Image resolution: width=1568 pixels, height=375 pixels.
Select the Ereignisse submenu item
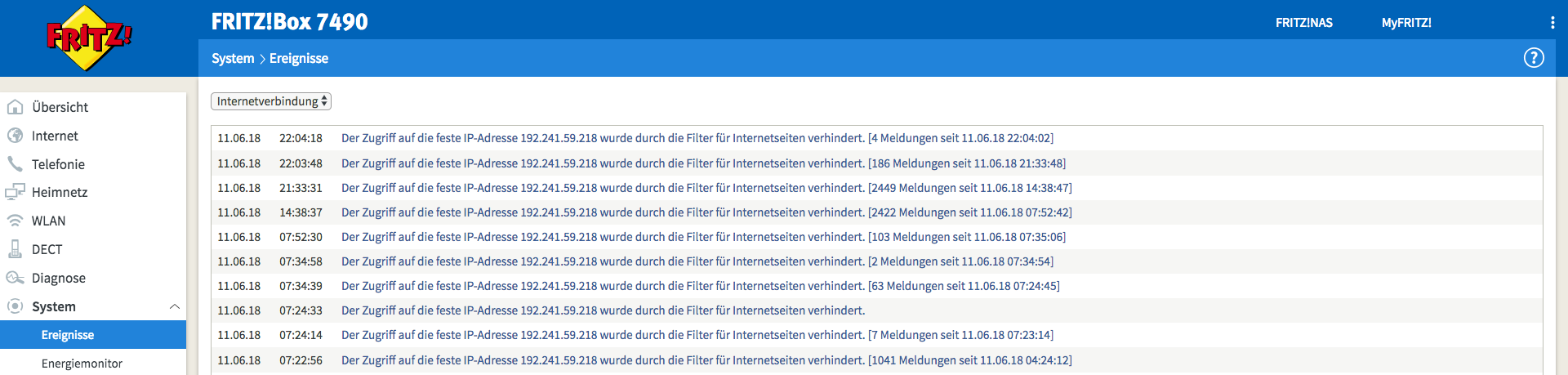point(93,335)
